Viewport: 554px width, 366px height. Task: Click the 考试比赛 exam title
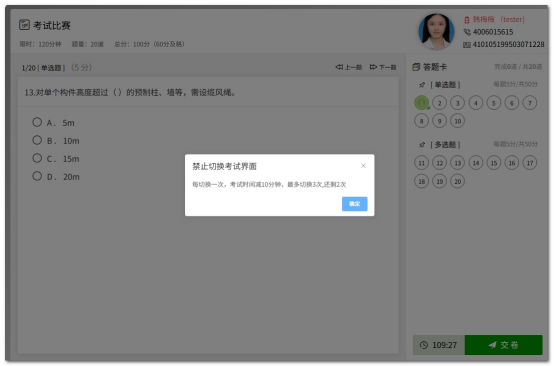pos(52,25)
